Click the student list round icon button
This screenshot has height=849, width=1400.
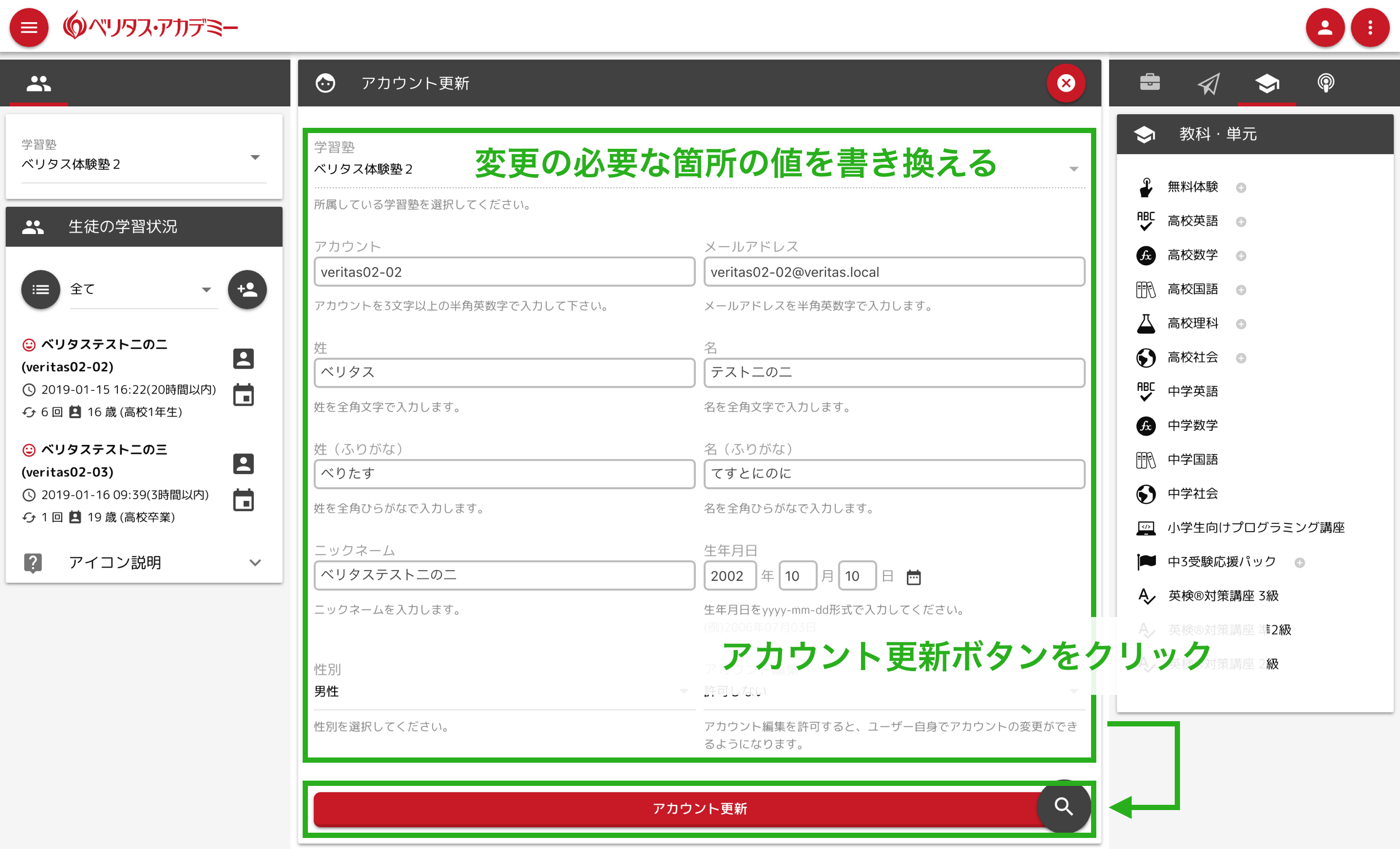41,290
